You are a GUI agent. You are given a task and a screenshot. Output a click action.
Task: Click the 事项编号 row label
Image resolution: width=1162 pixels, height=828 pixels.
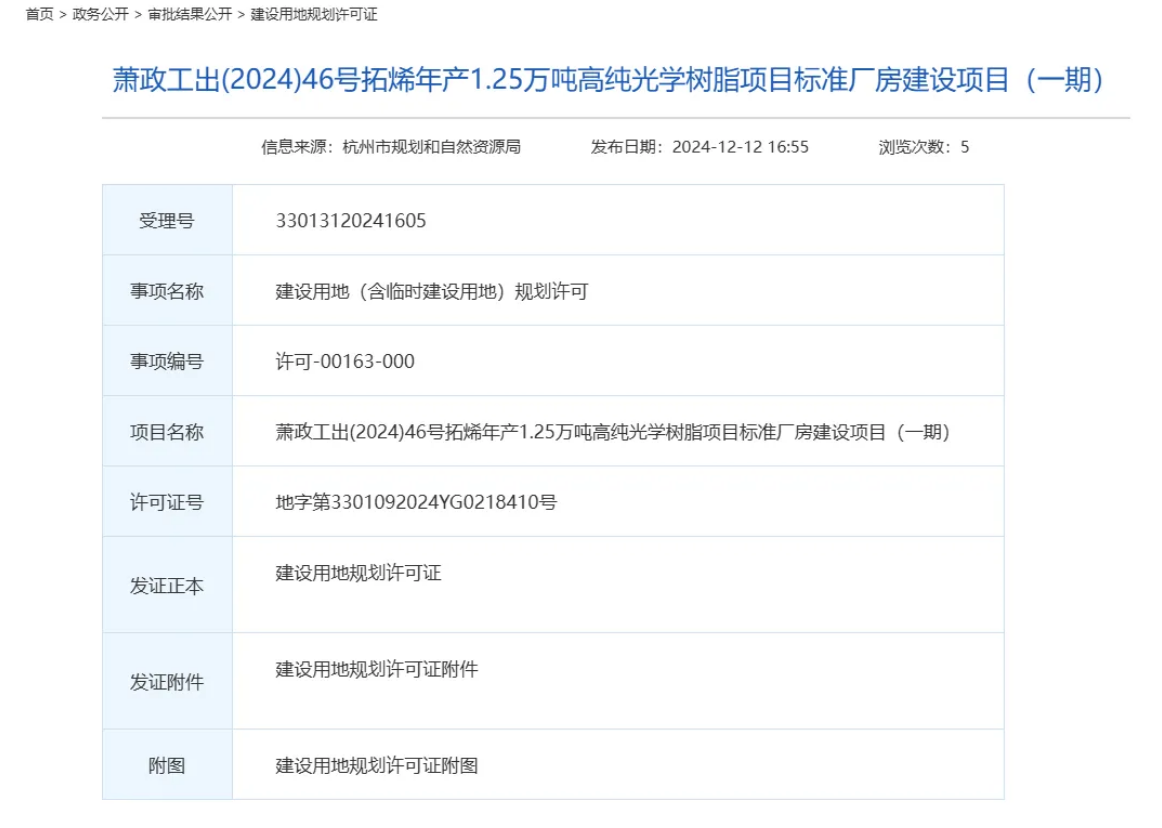click(167, 362)
